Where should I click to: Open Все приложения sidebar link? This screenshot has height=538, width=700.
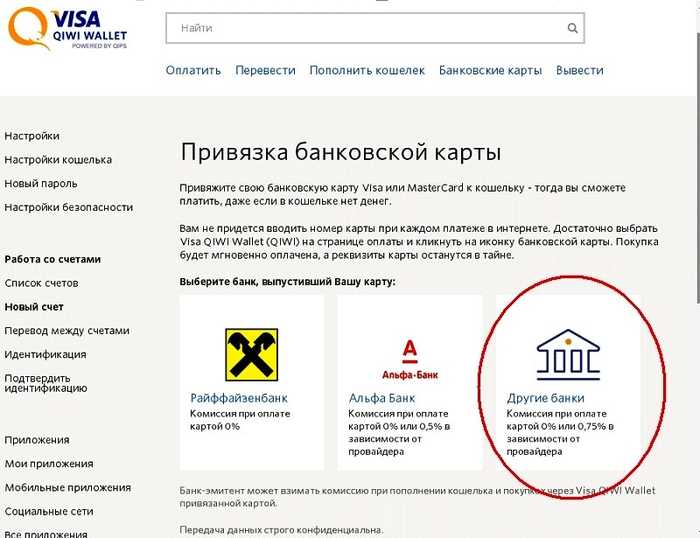tap(46, 534)
